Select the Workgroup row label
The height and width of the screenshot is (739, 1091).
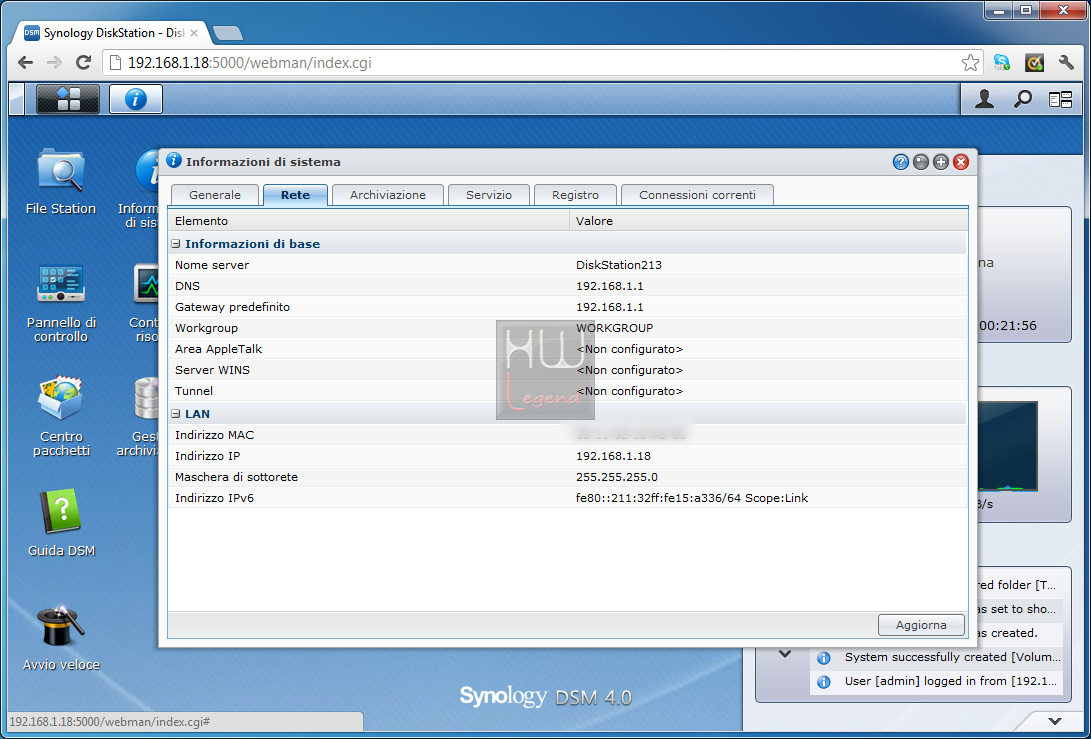206,328
